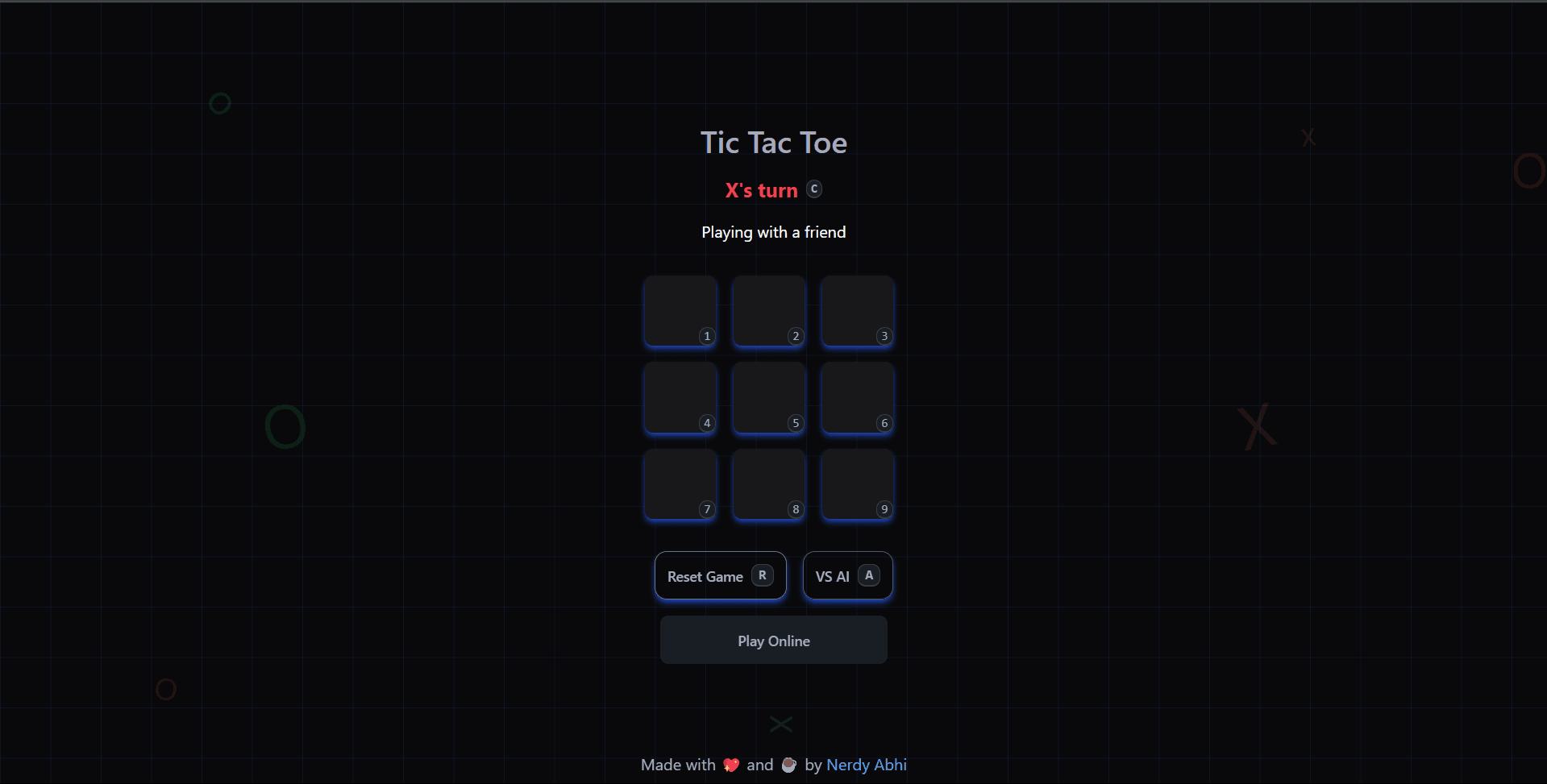The image size is (1547, 784).
Task: Mark cell 4 on the board
Action: coord(680,398)
